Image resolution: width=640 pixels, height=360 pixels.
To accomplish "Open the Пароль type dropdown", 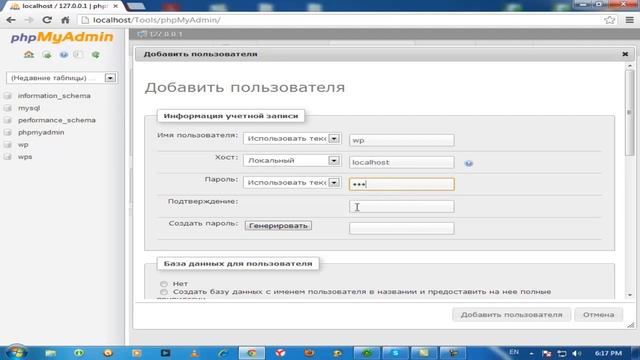I will (292, 182).
